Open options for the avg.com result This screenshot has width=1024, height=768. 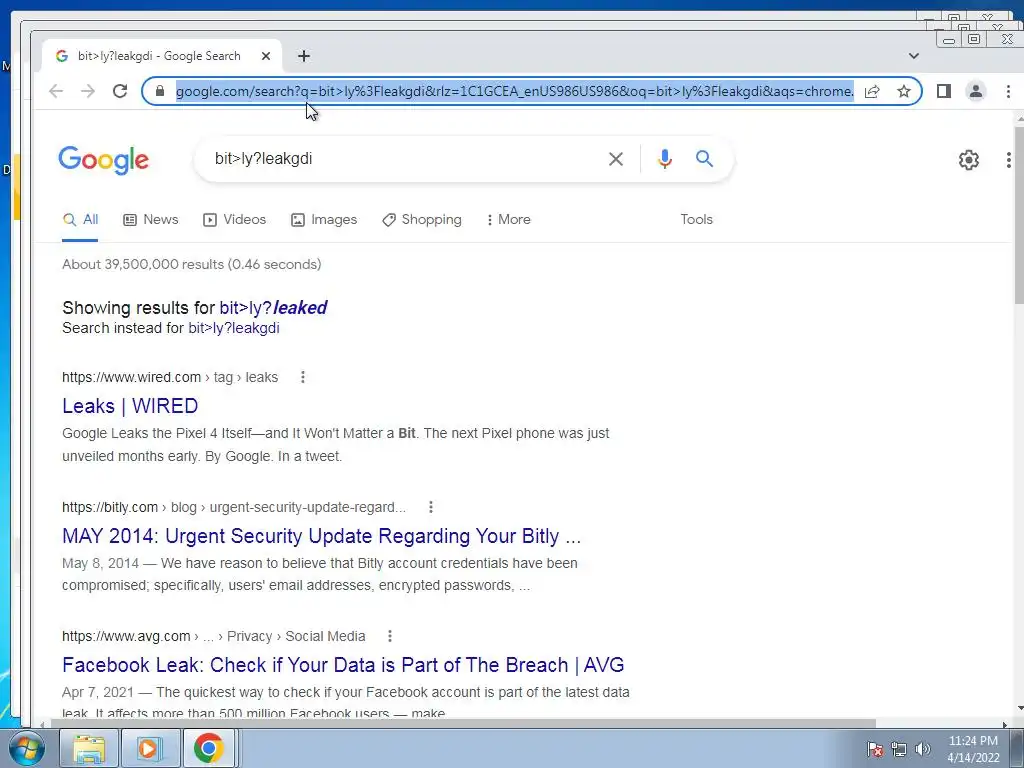click(x=389, y=635)
